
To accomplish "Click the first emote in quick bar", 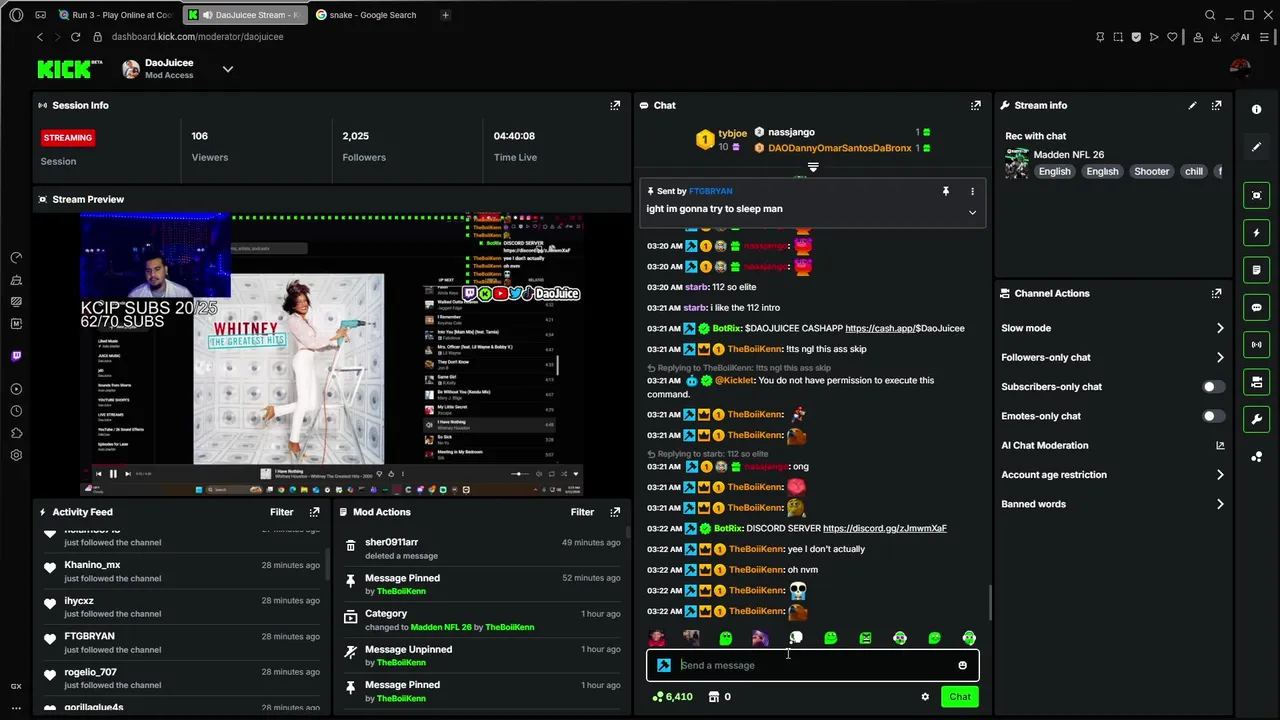I will (x=656, y=638).
